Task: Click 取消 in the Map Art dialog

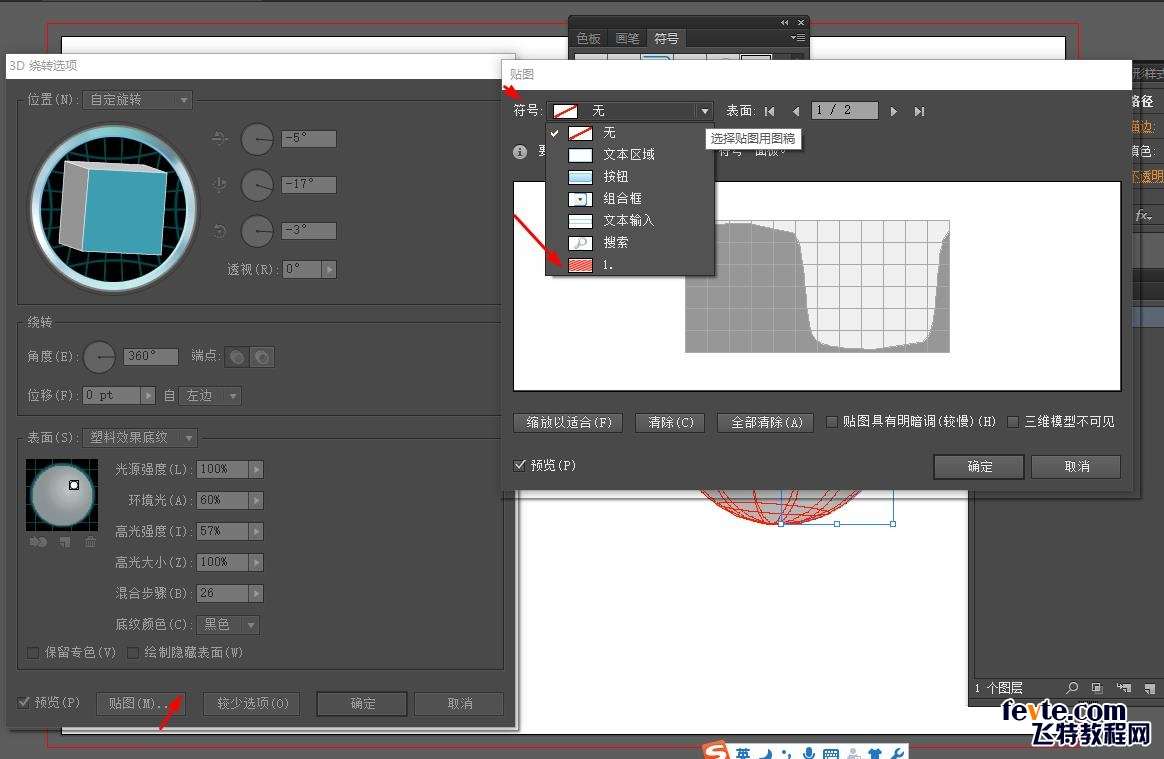Action: tap(1076, 466)
